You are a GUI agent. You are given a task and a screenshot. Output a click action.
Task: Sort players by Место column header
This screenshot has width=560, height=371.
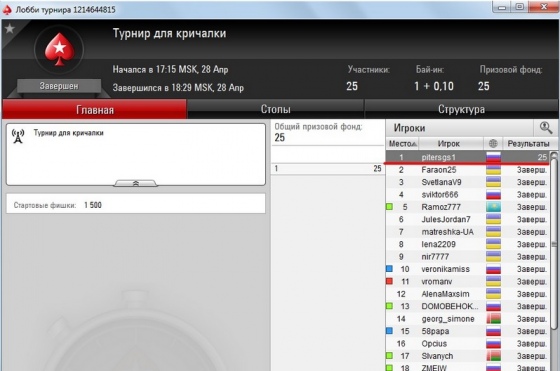point(402,144)
